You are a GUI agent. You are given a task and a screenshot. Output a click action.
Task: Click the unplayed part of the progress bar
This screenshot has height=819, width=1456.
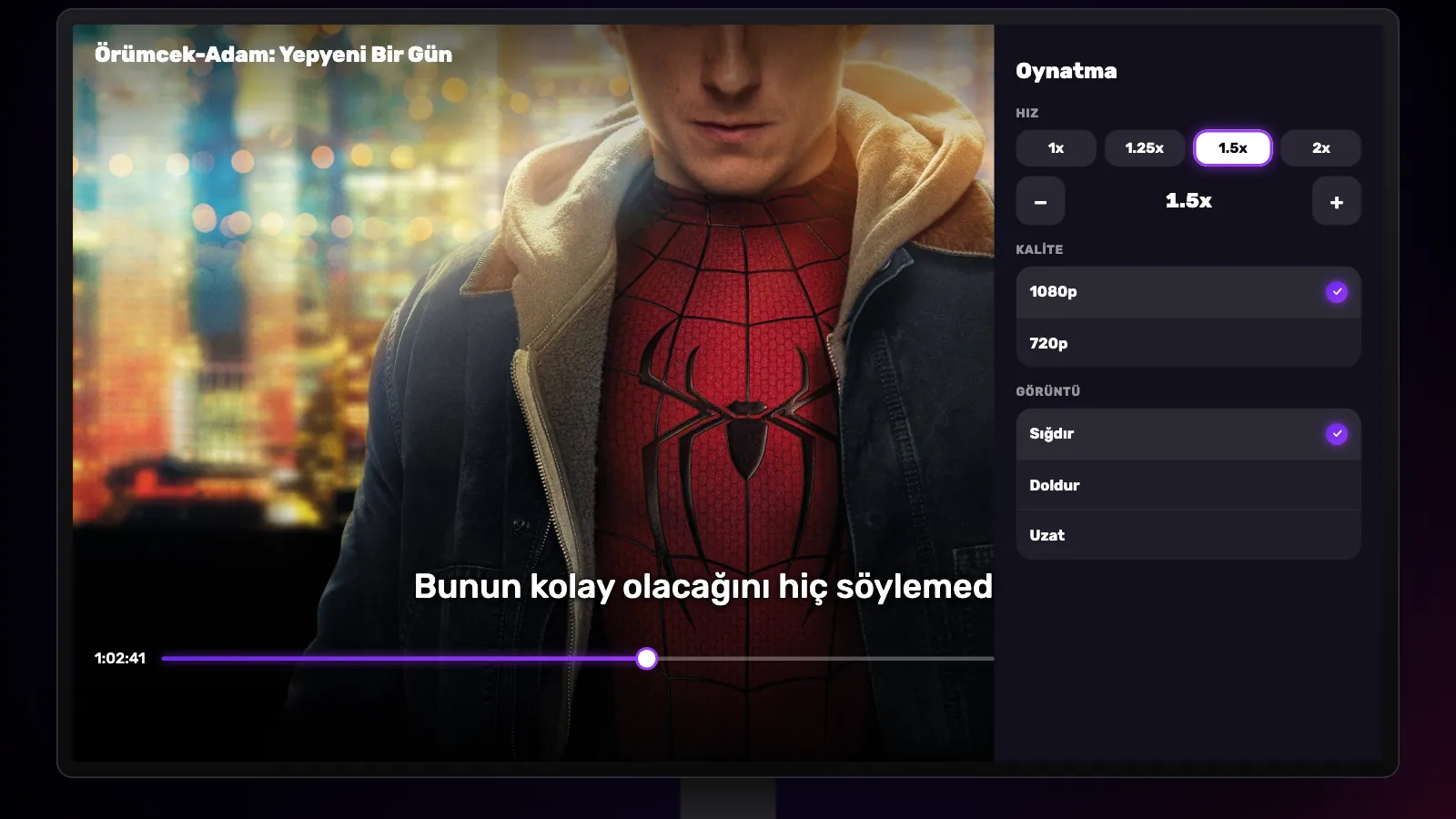coord(825,658)
